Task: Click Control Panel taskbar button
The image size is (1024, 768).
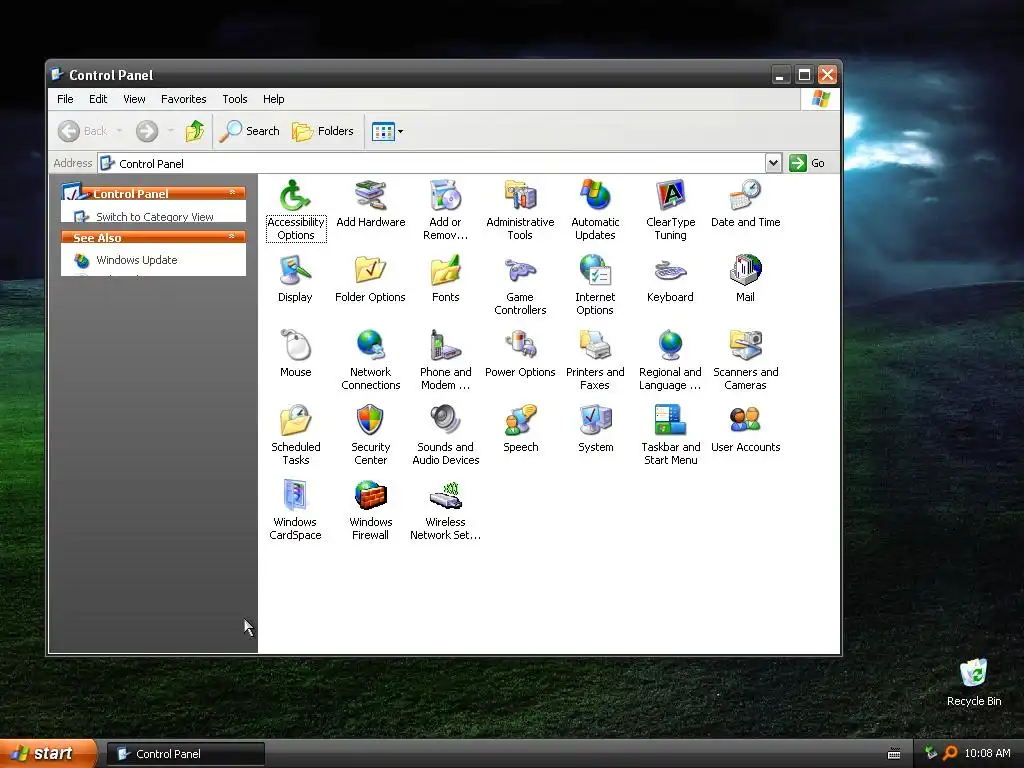Action: (x=186, y=754)
